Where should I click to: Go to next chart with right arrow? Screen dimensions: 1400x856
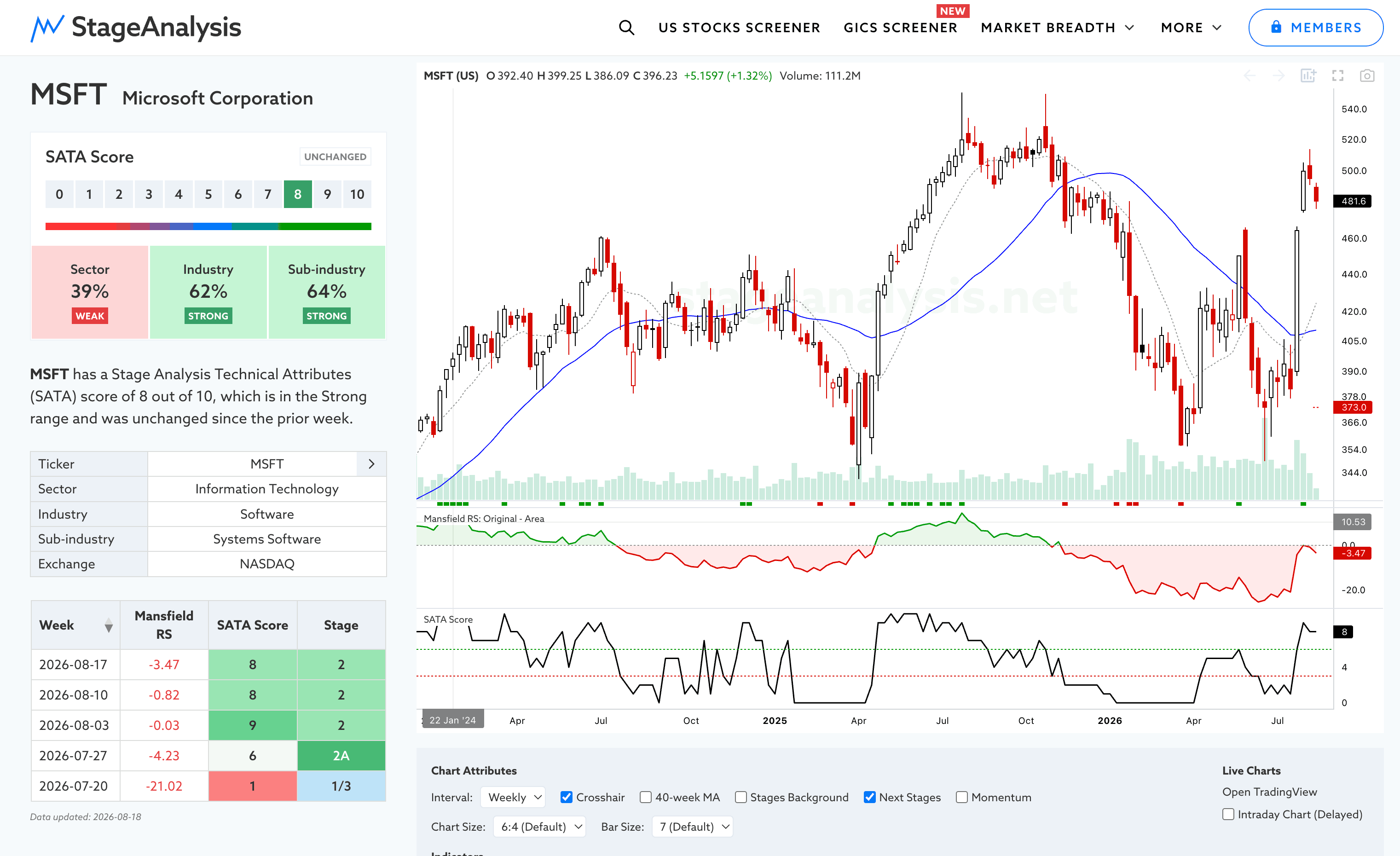1279,75
